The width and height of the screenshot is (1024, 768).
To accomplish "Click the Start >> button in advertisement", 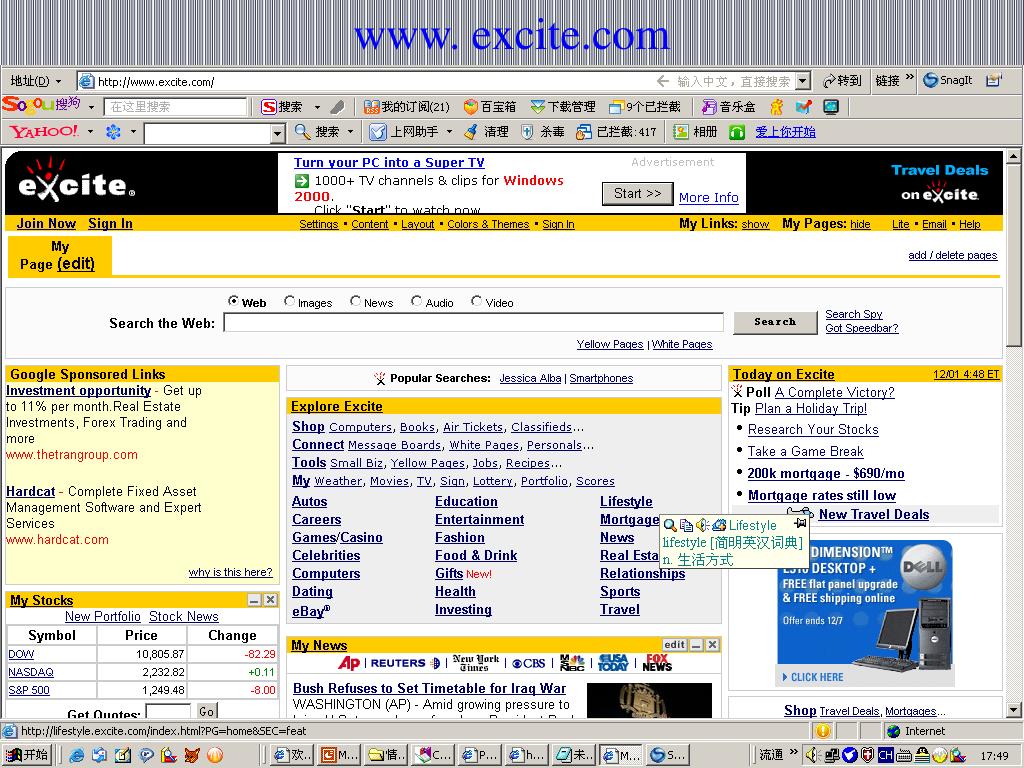I will [x=637, y=193].
